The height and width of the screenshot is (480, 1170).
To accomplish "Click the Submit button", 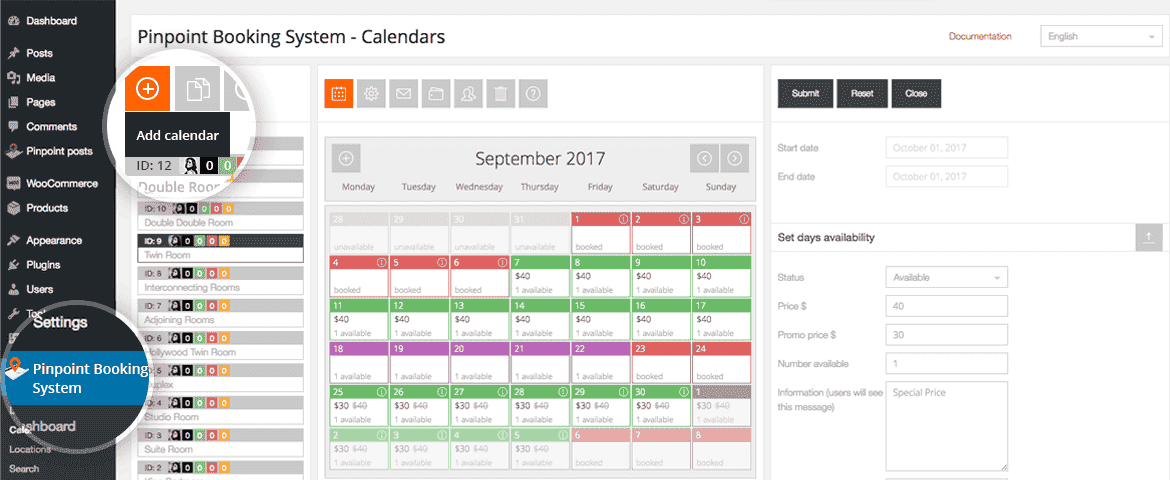I will pyautogui.click(x=805, y=94).
